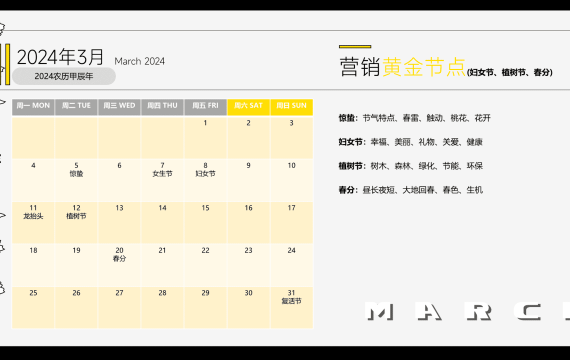Viewport: 570px width, 360px height.
Task: Click calendar date 14
Action: [x=162, y=208]
